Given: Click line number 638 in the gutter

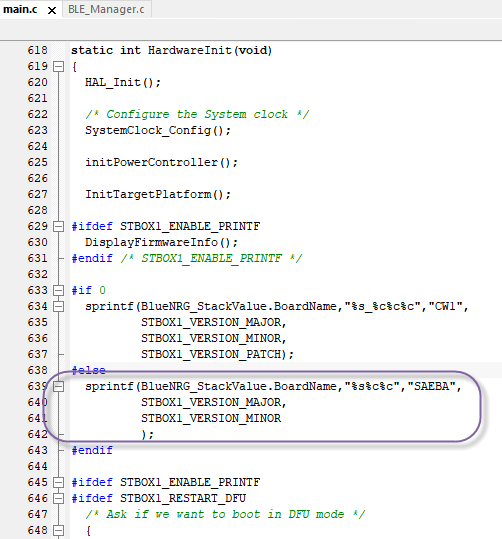Looking at the screenshot, I should (37, 370).
